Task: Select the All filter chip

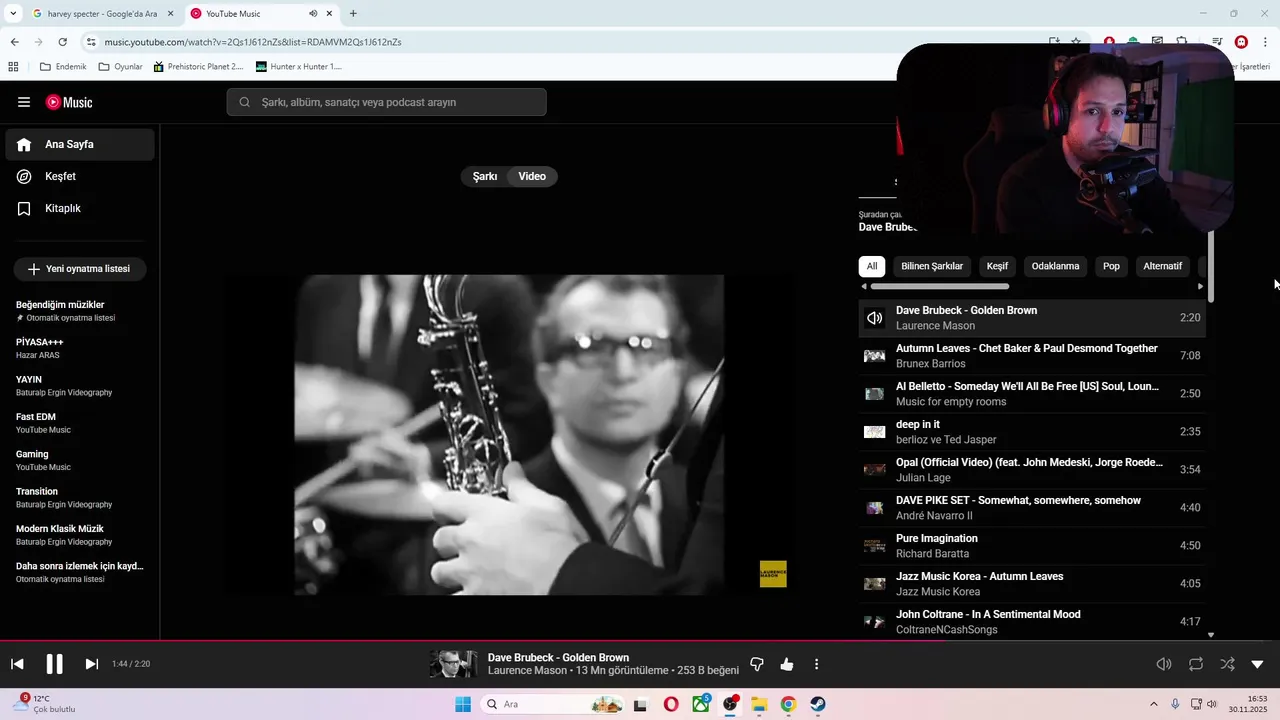Action: click(x=872, y=266)
